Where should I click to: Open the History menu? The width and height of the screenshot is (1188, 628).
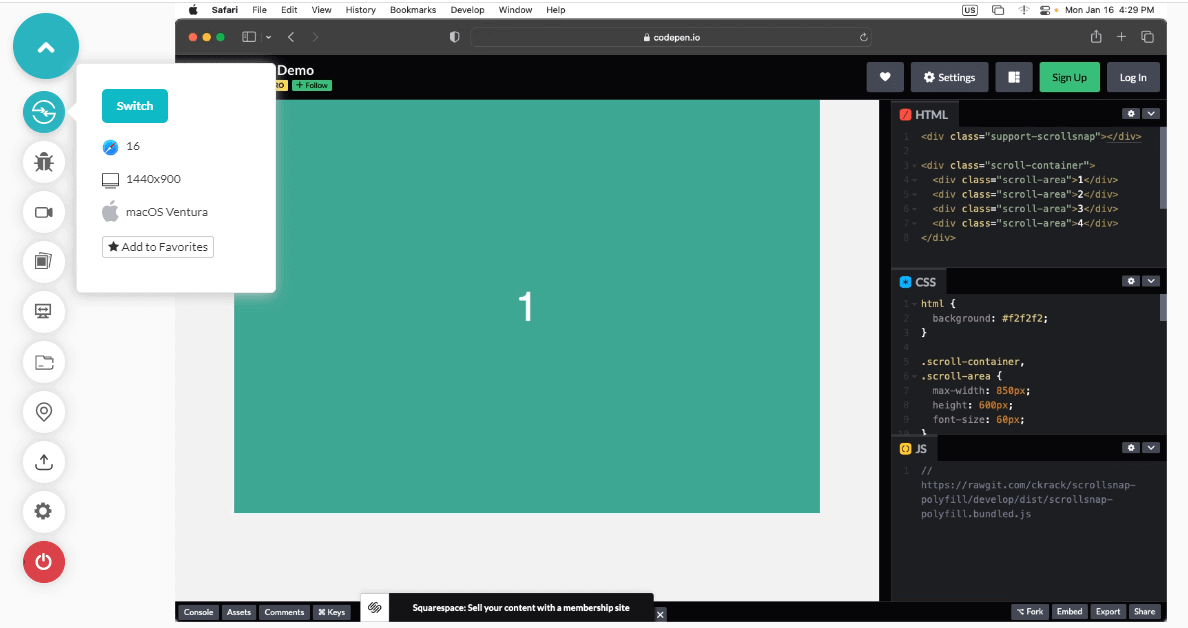[x=361, y=10]
